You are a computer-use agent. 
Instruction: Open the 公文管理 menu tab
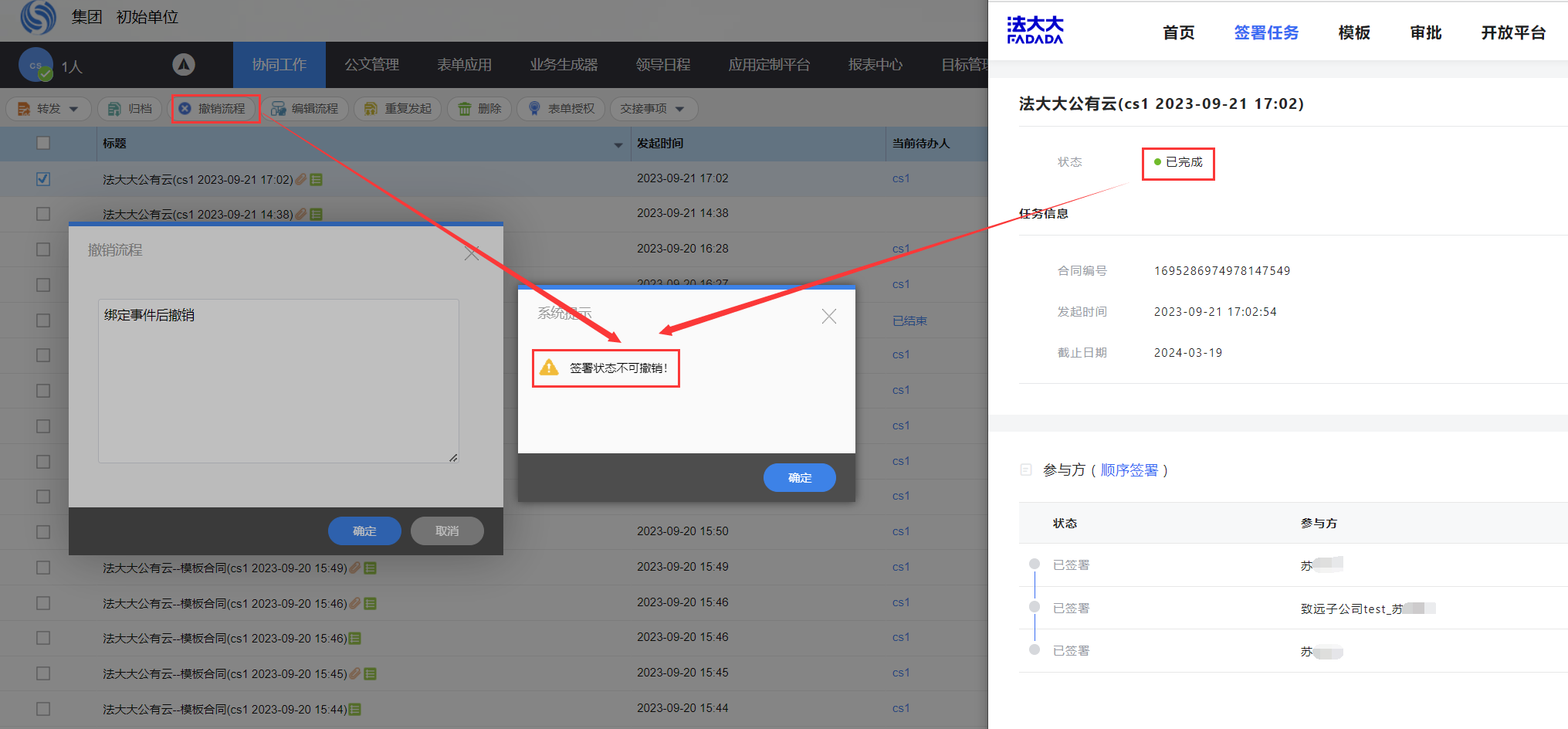371,65
